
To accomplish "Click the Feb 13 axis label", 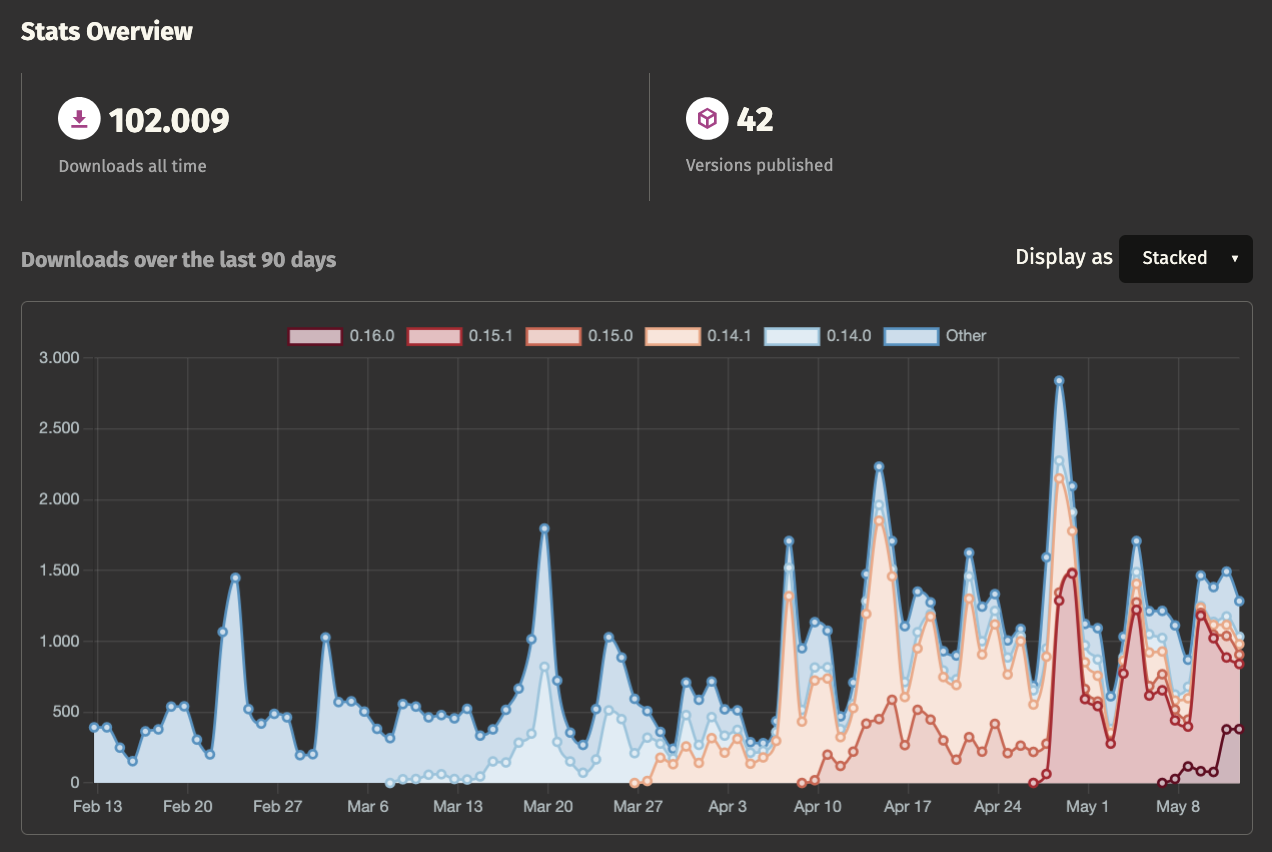I will (99, 806).
